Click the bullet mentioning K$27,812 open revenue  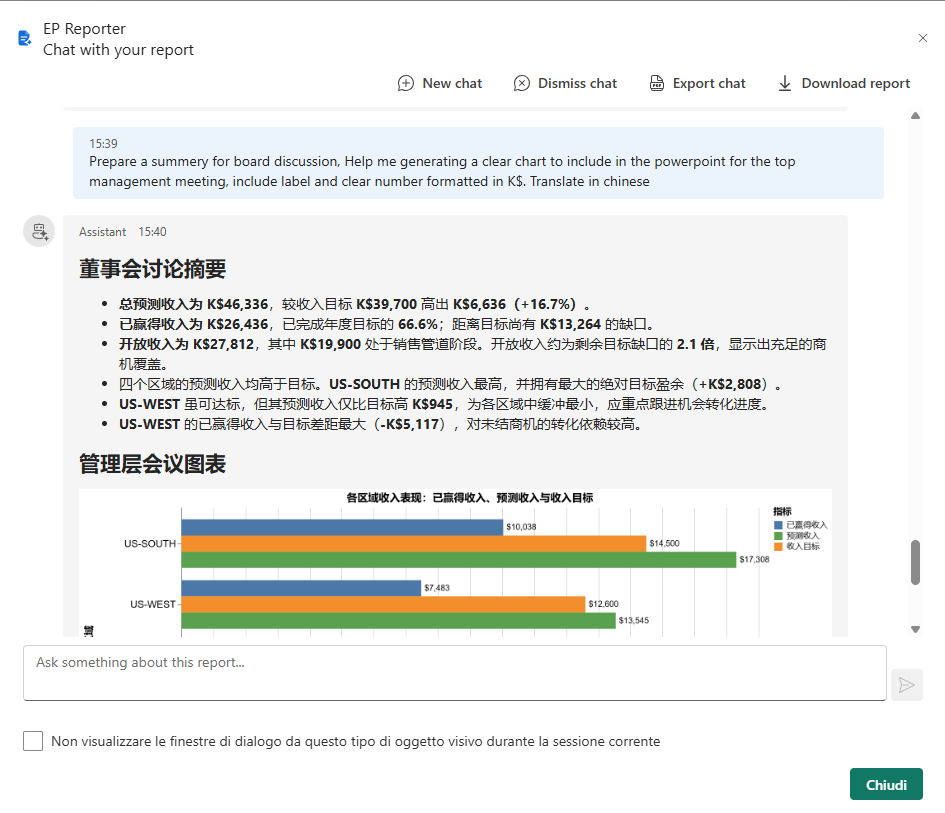point(472,354)
